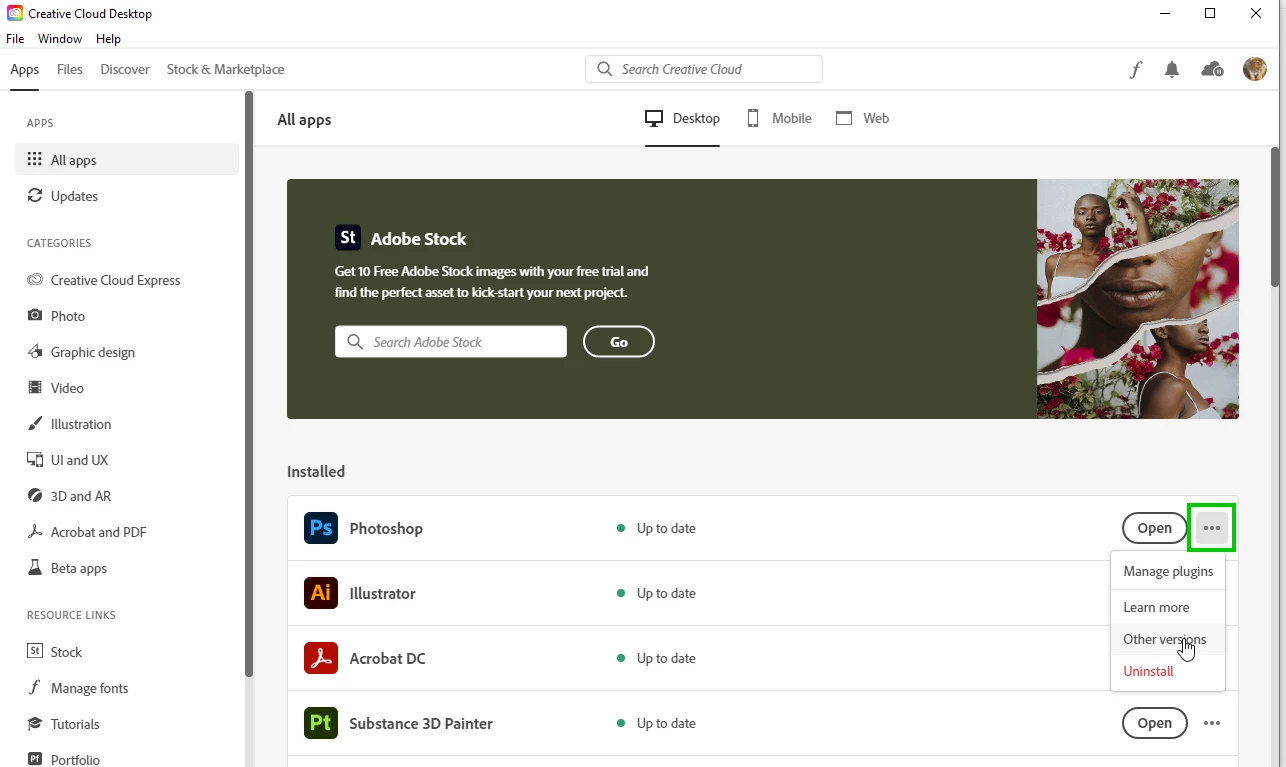Viewport: 1286px width, 767px height.
Task: Check cloud sync status icon
Action: (1212, 69)
